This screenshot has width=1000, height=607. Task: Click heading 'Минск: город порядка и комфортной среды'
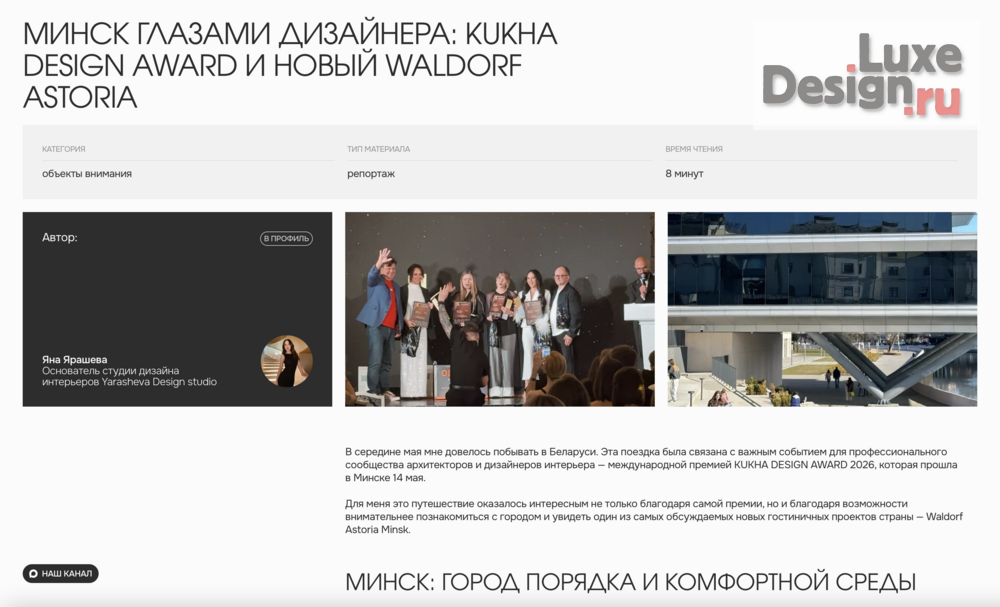[630, 582]
